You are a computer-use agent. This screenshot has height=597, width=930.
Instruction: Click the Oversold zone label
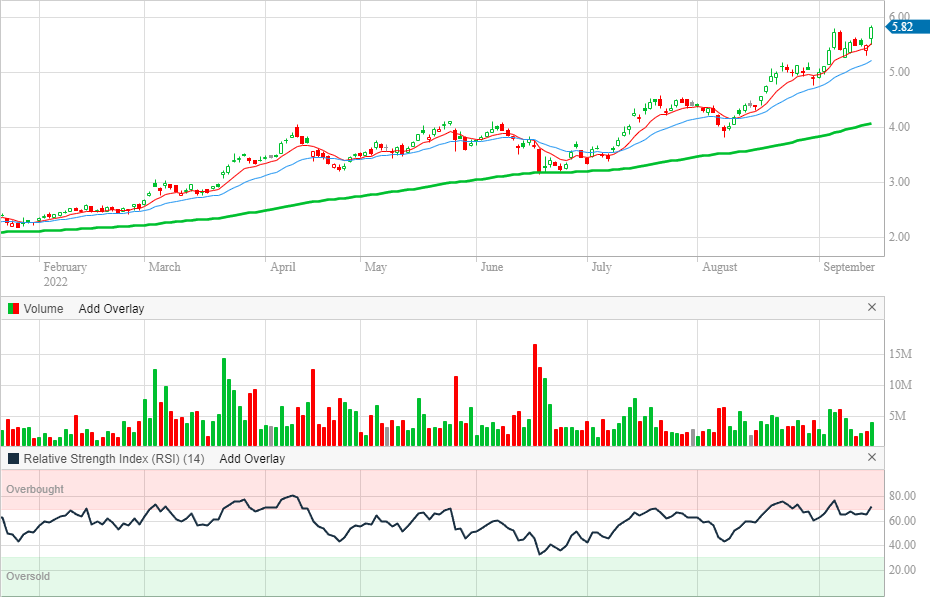point(28,576)
